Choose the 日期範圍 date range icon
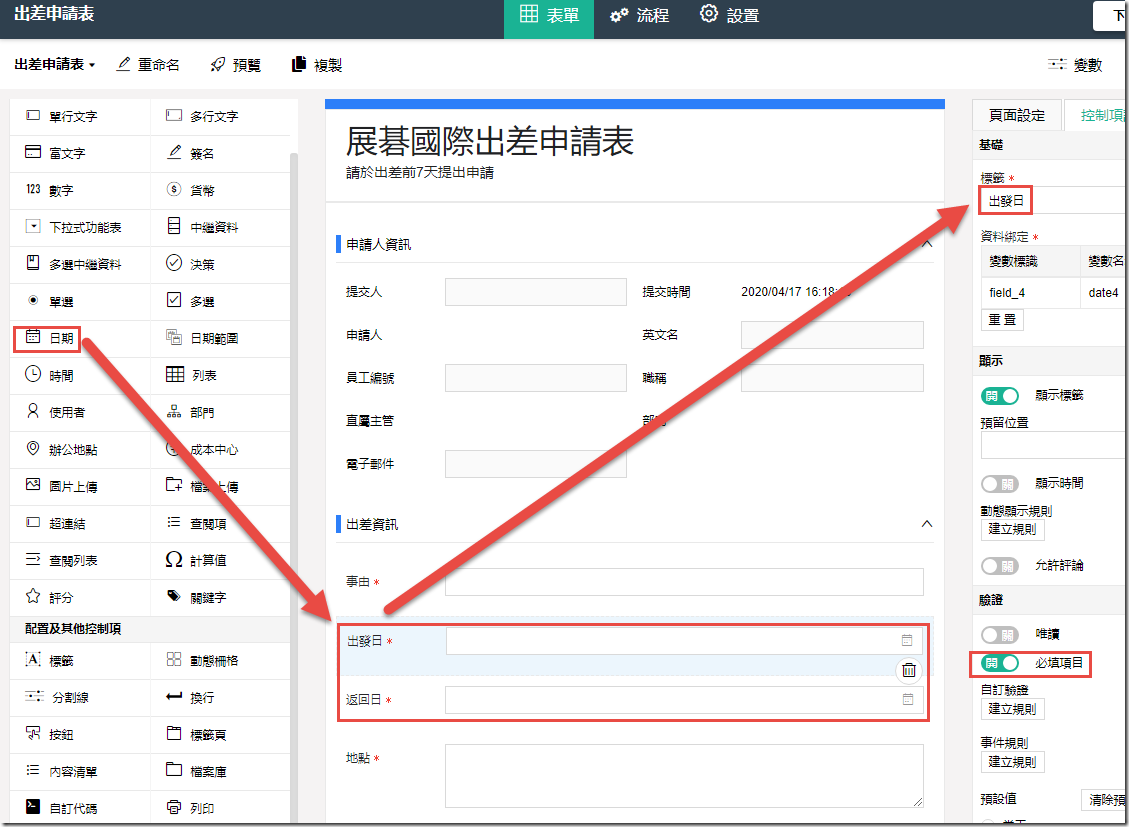1129x827 pixels. coord(174,337)
